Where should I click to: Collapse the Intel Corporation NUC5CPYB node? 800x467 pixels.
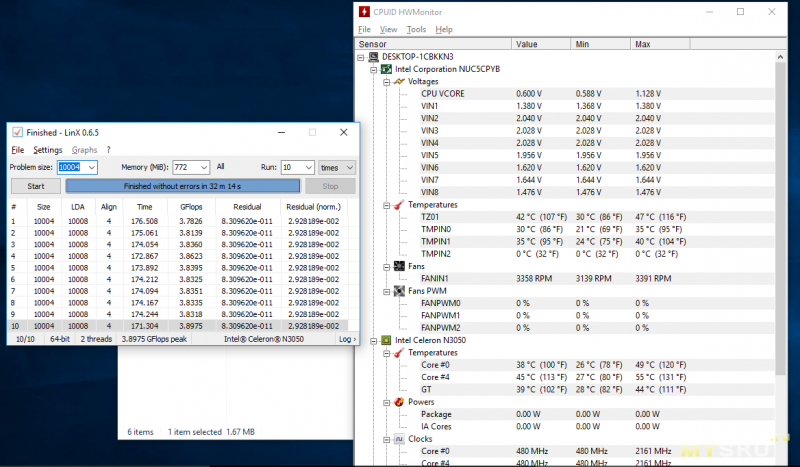373,69
